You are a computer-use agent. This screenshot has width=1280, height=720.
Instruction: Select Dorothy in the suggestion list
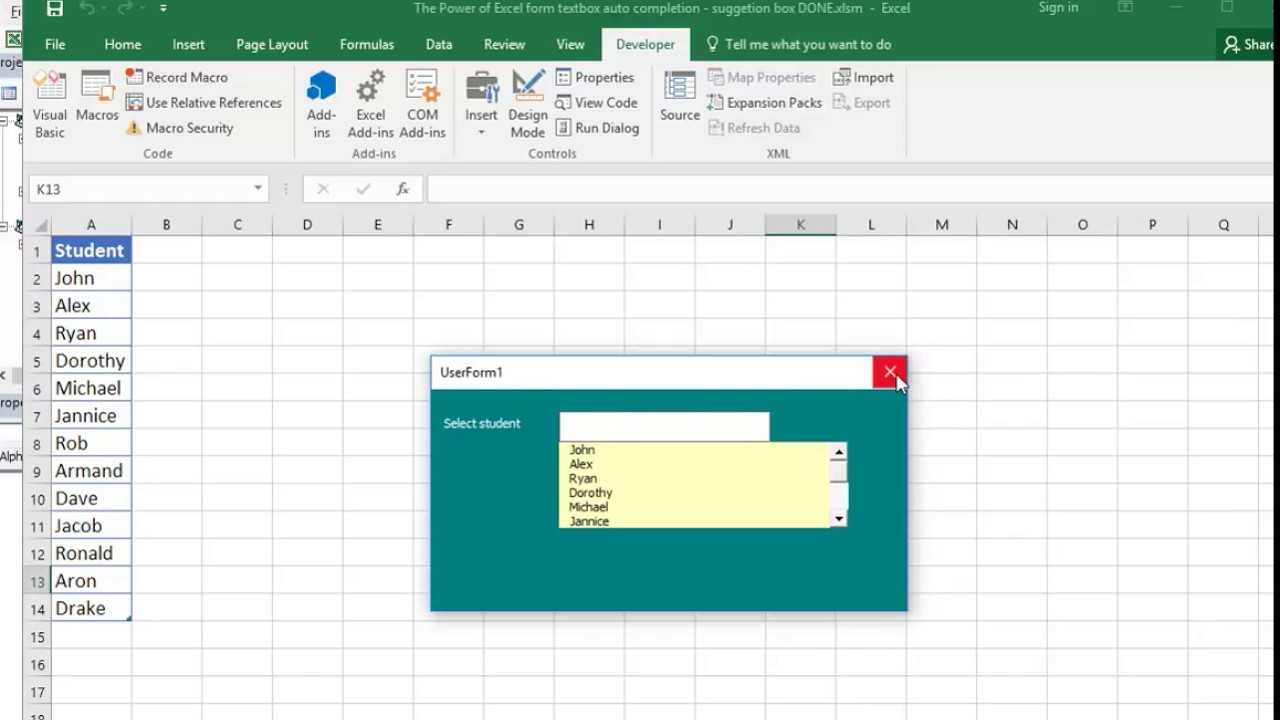click(x=591, y=493)
